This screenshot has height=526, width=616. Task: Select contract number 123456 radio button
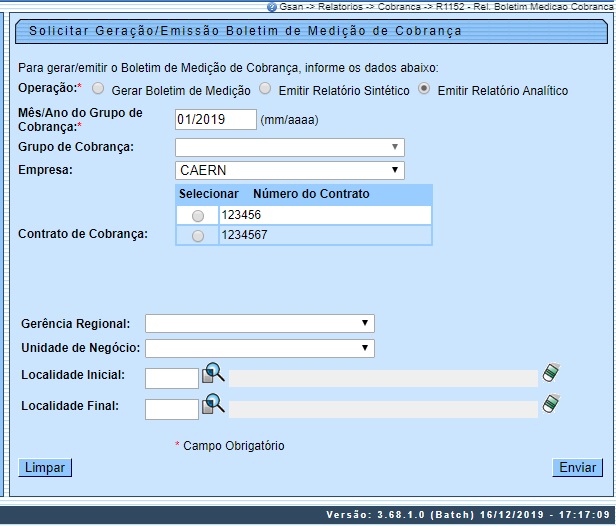pyautogui.click(x=197, y=216)
